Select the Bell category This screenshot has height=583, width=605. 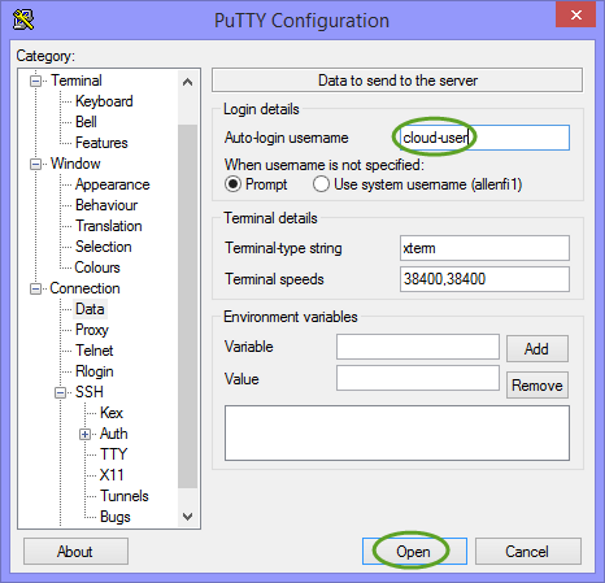click(x=86, y=122)
